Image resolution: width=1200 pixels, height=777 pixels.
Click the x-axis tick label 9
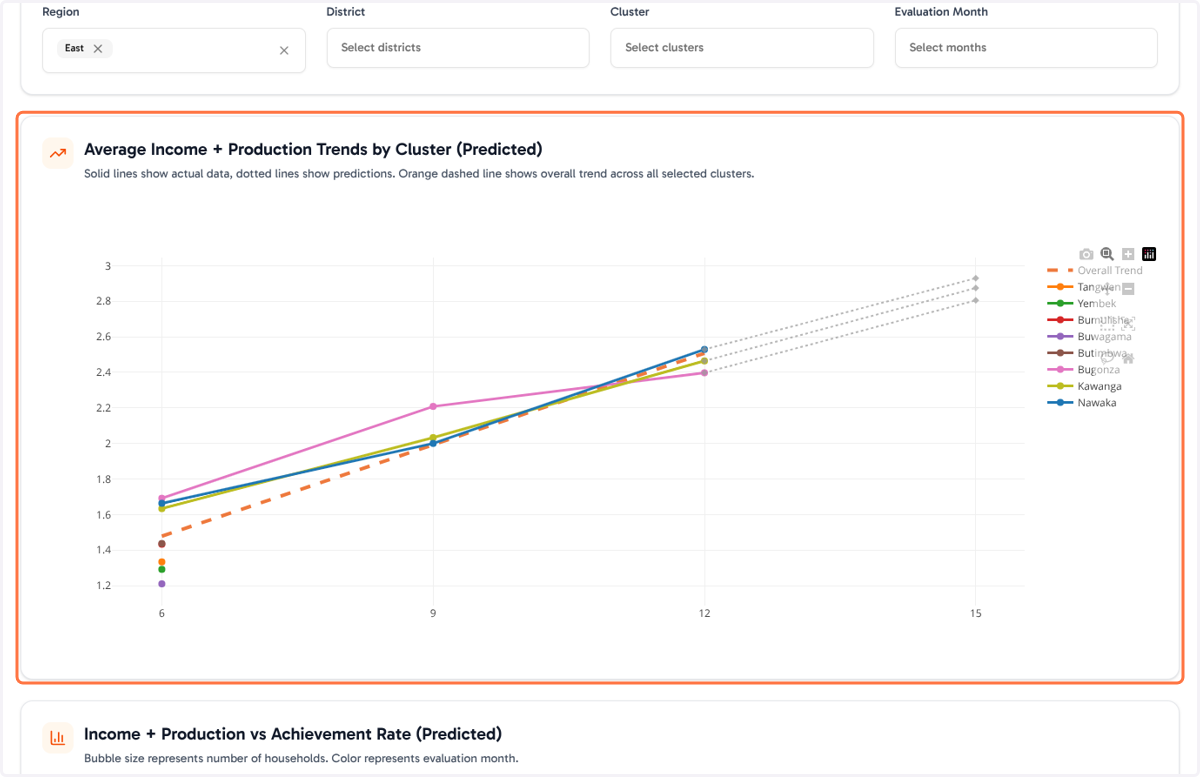click(x=433, y=613)
